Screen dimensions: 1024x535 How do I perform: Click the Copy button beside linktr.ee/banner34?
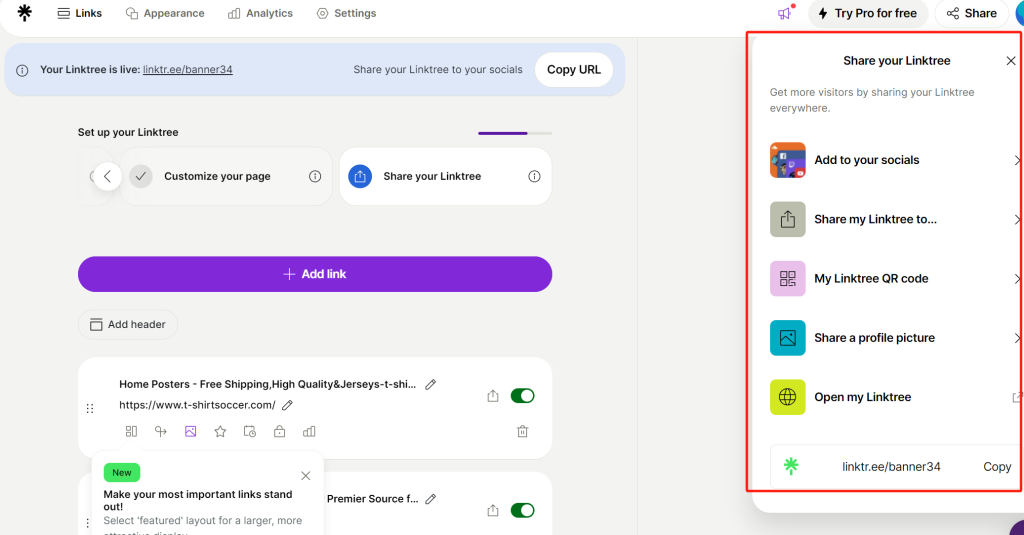tap(997, 466)
